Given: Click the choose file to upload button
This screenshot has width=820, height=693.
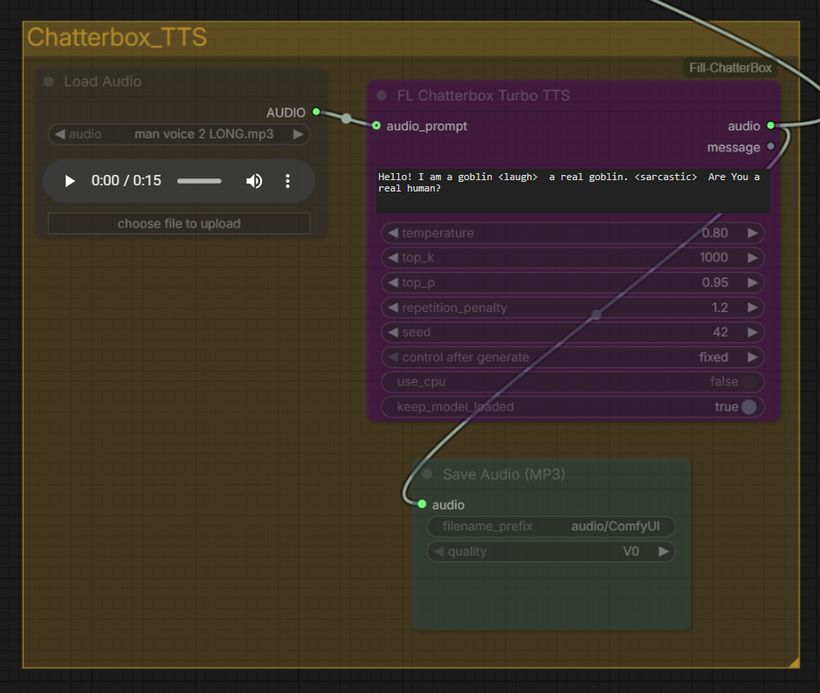Looking at the screenshot, I should pyautogui.click(x=179, y=224).
